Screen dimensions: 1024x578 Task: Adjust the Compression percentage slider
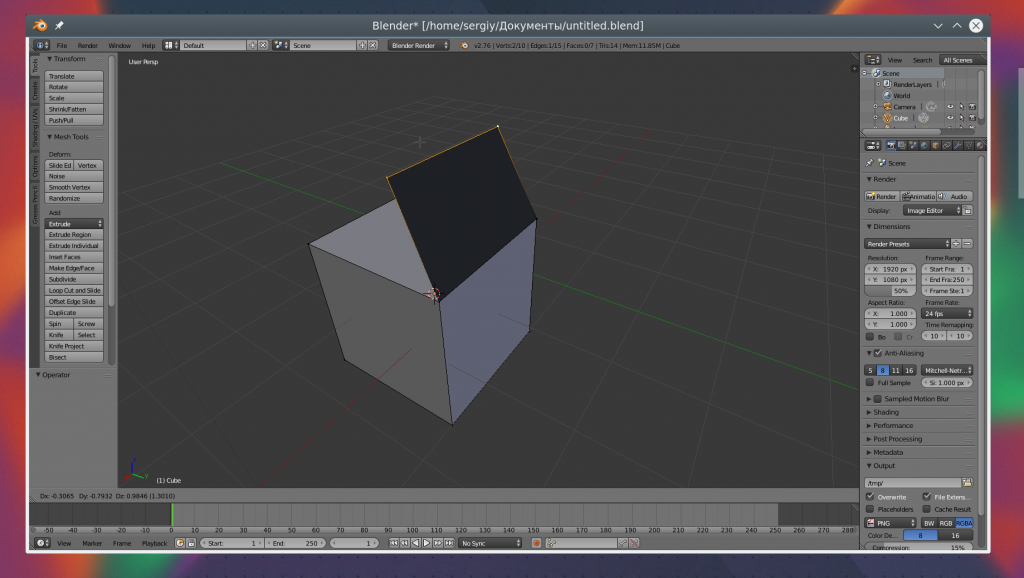click(x=919, y=548)
